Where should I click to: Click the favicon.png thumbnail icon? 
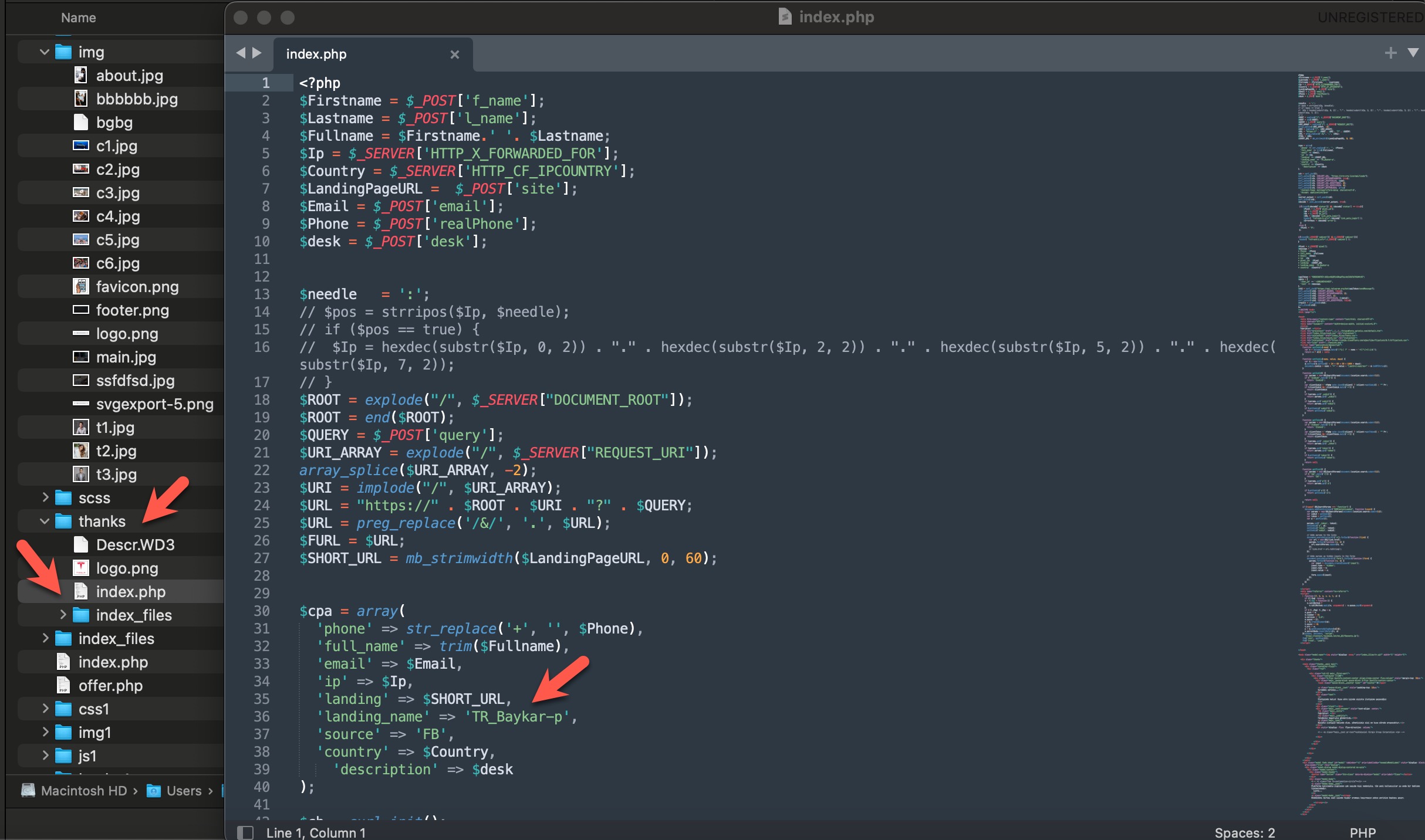coord(81,286)
